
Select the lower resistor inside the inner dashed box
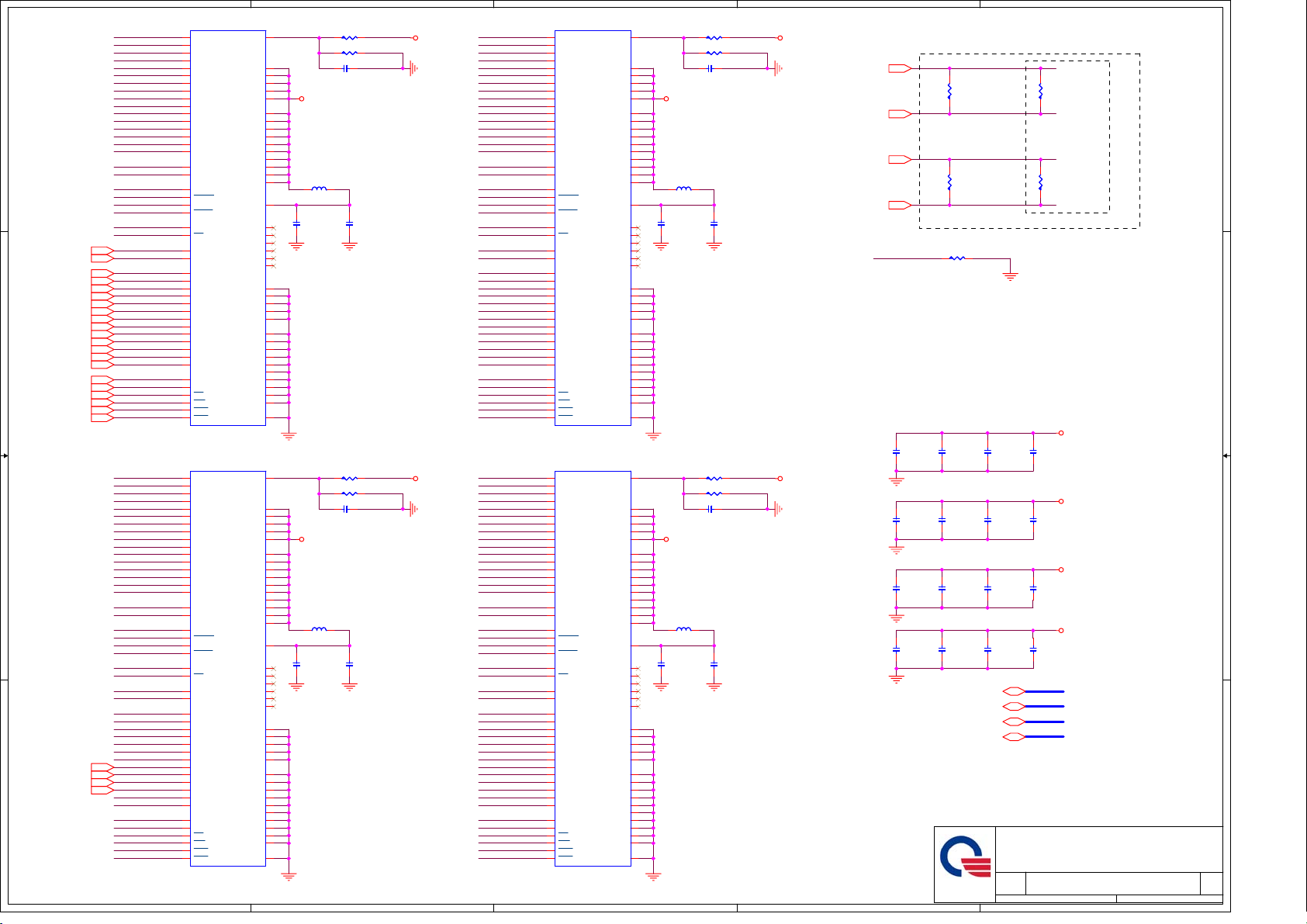coord(1040,182)
